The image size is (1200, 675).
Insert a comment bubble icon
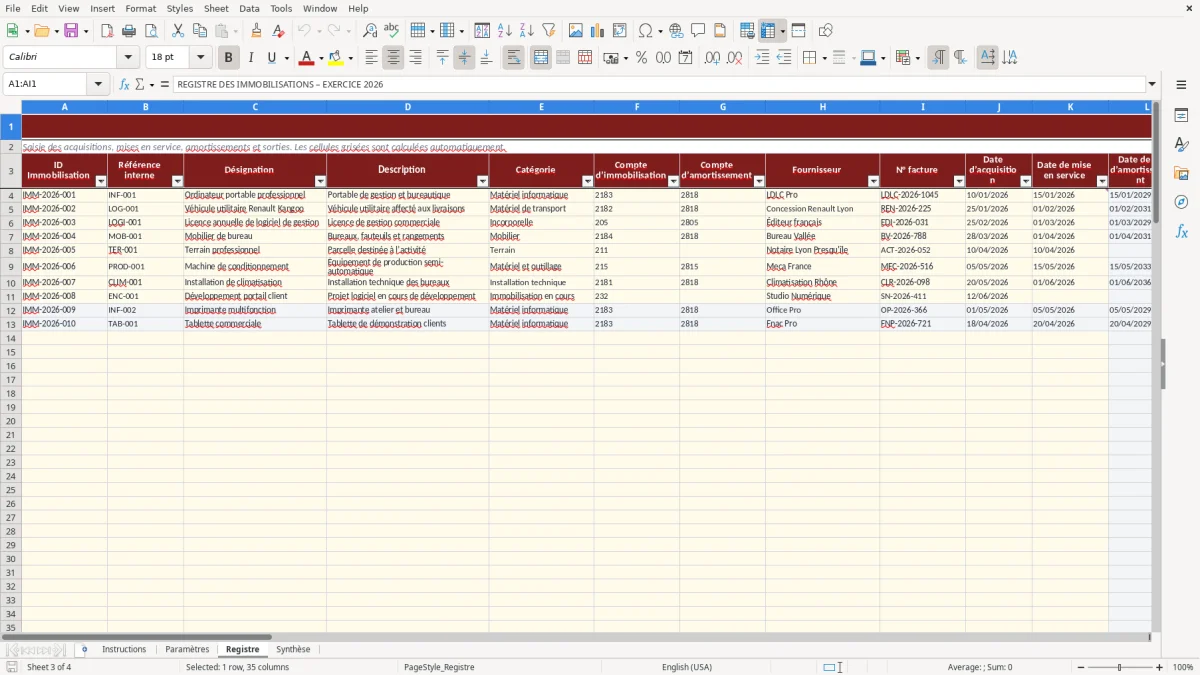coord(698,31)
